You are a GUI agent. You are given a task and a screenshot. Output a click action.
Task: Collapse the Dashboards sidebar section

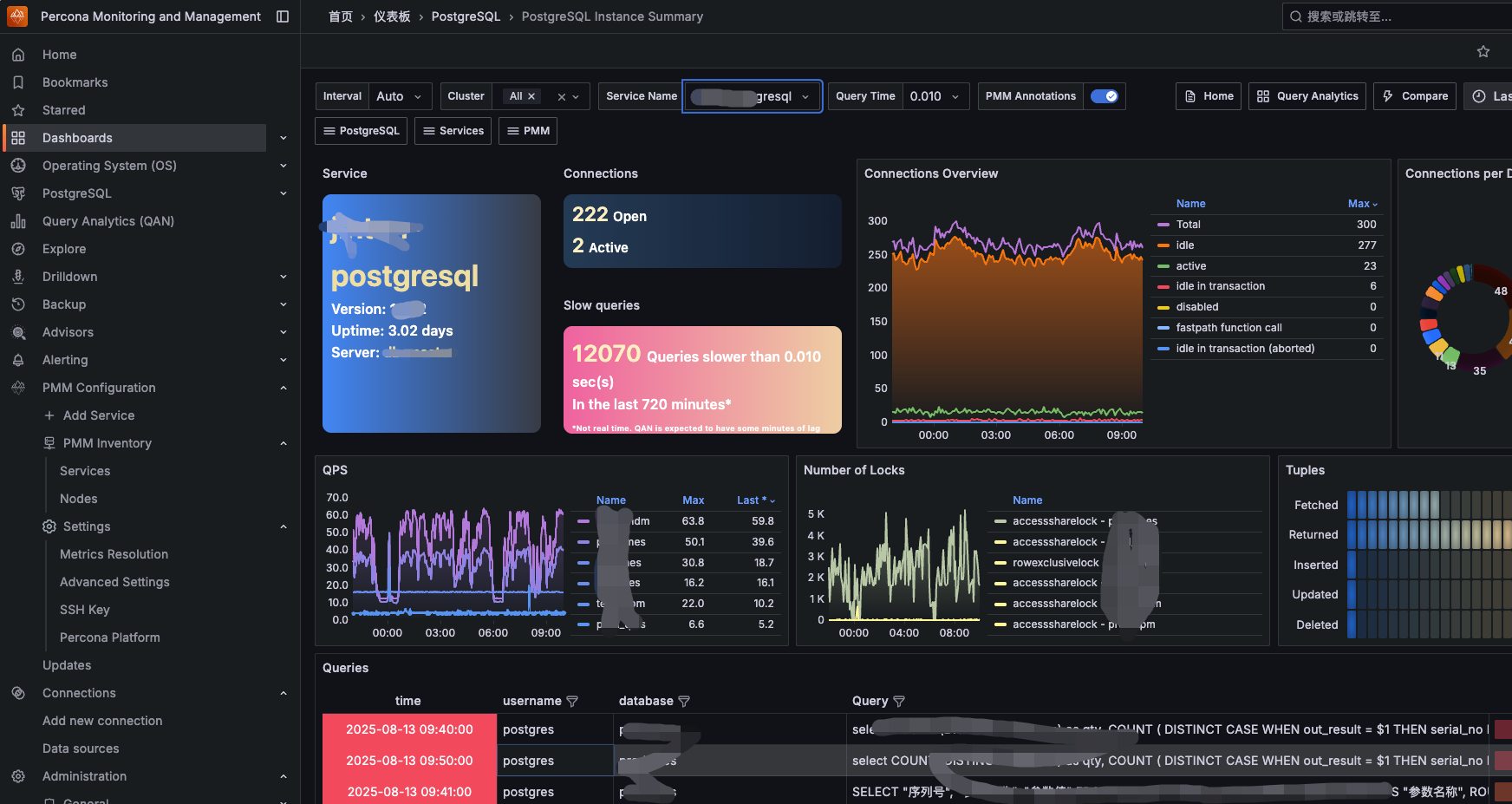[x=283, y=138]
